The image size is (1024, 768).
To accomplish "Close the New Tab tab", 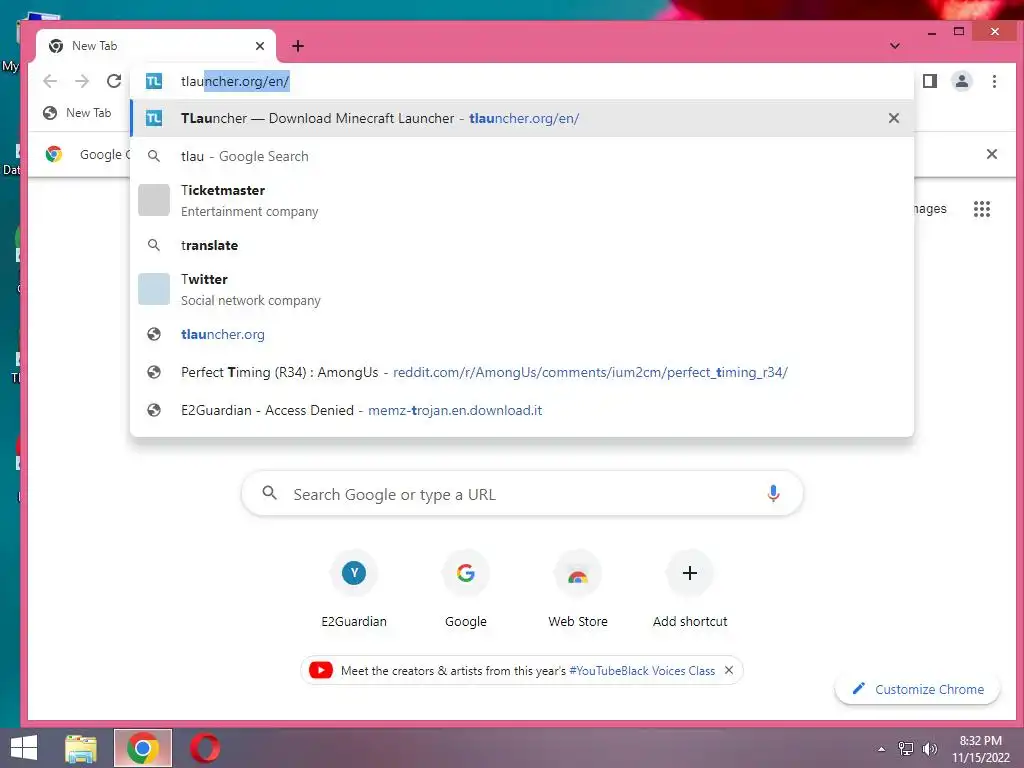I will pyautogui.click(x=260, y=46).
